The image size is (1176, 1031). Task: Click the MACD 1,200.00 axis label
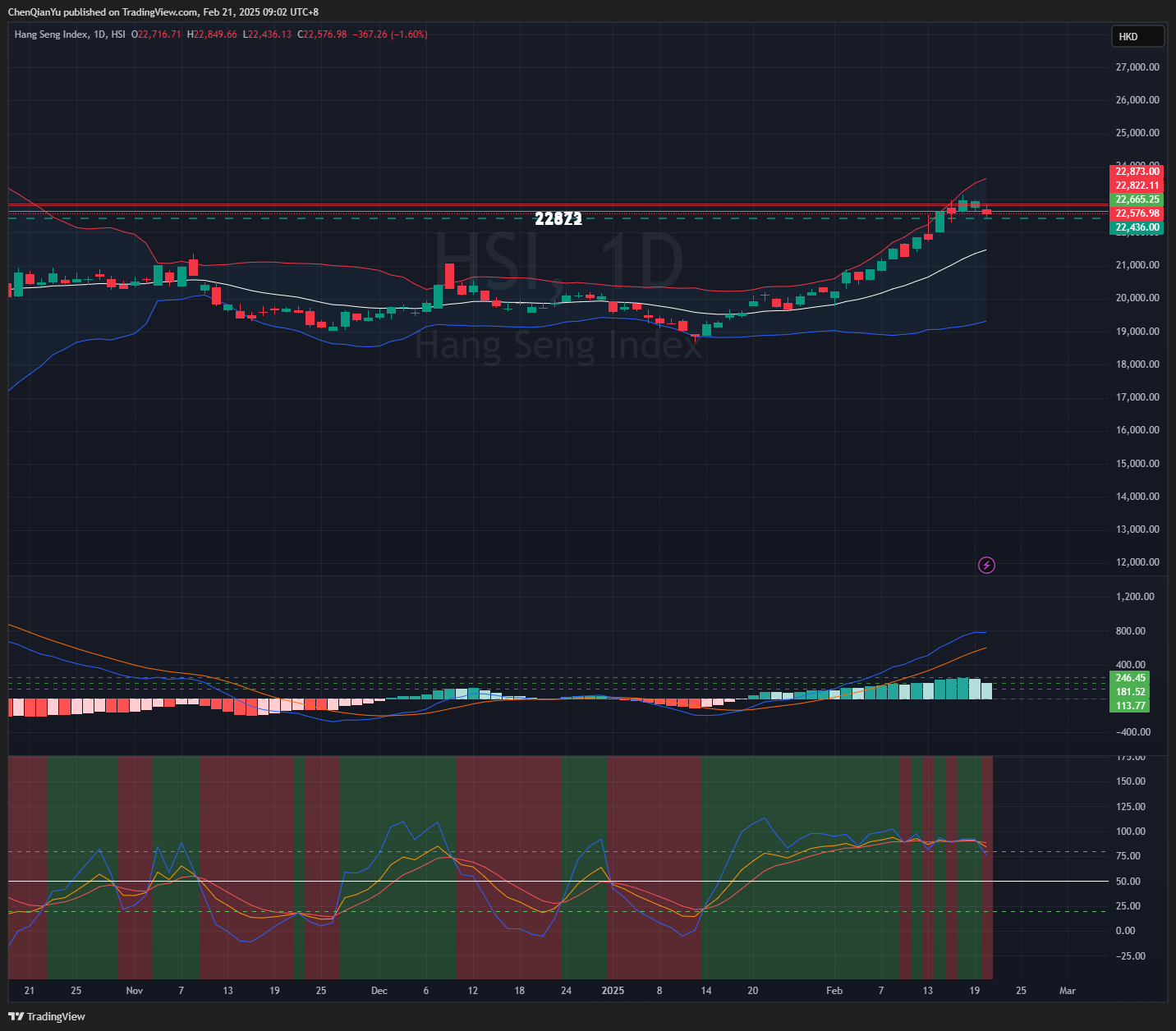tap(1135, 597)
